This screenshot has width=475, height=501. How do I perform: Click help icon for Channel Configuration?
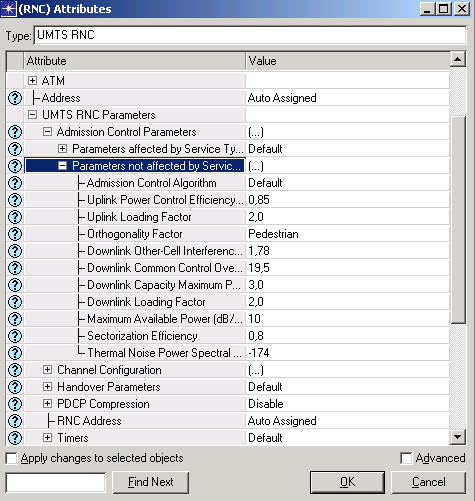pyautogui.click(x=15, y=370)
